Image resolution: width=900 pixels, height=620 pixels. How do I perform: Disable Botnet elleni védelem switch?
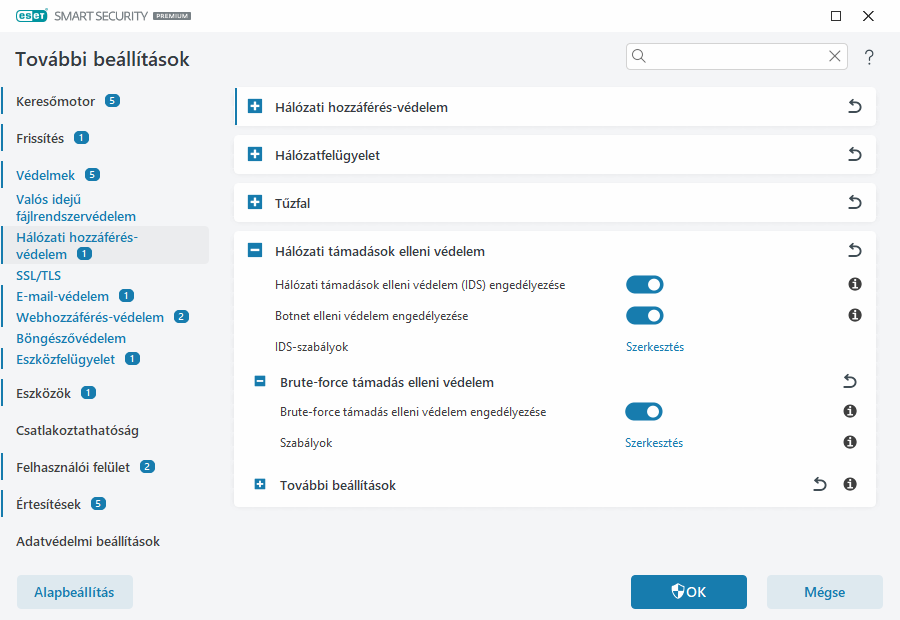[x=644, y=316]
